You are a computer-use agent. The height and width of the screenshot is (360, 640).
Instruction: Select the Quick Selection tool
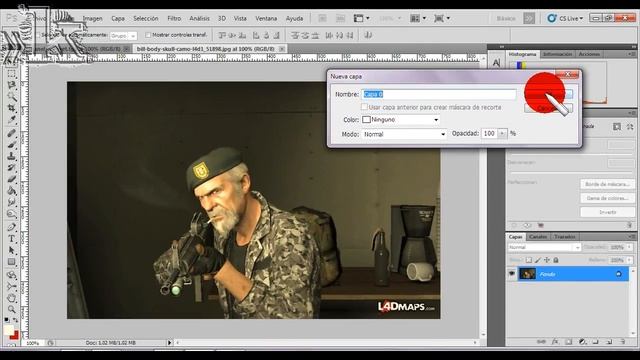coord(11,97)
